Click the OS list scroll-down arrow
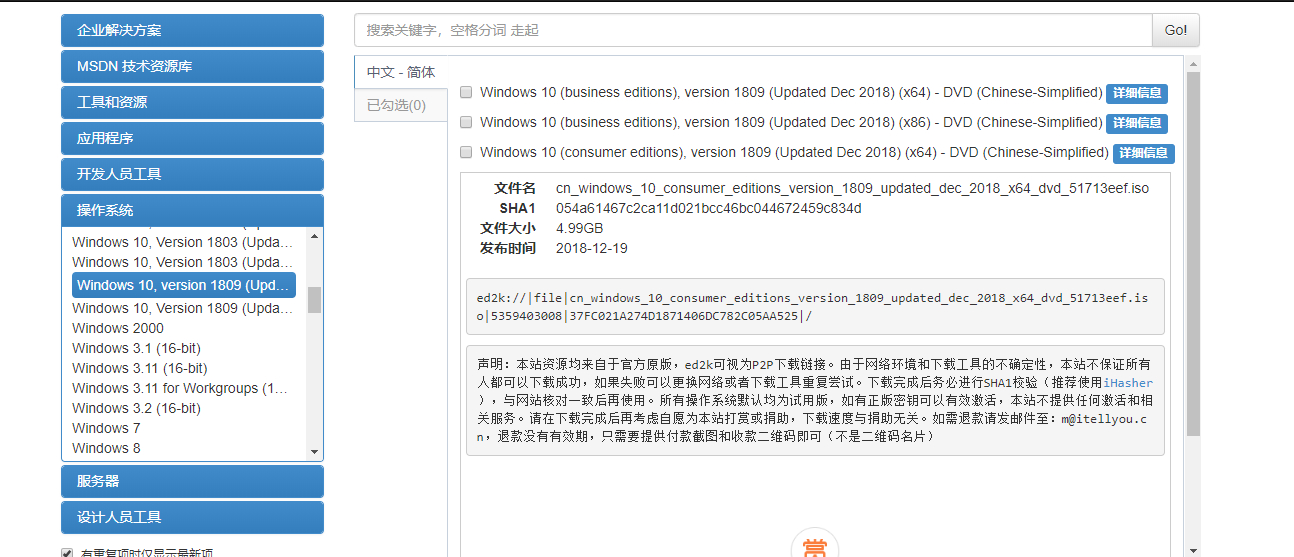Screen dimensions: 1294x557 314,452
